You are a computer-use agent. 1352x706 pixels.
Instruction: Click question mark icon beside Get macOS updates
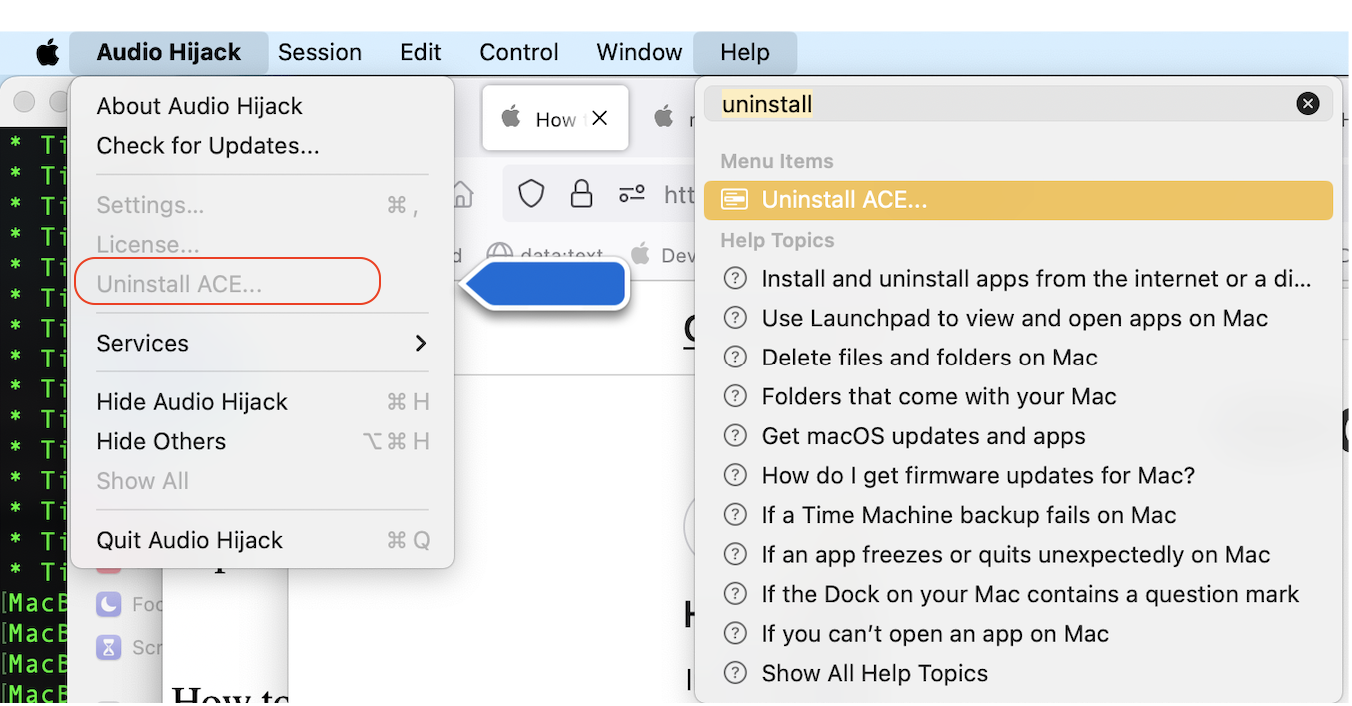tap(735, 437)
